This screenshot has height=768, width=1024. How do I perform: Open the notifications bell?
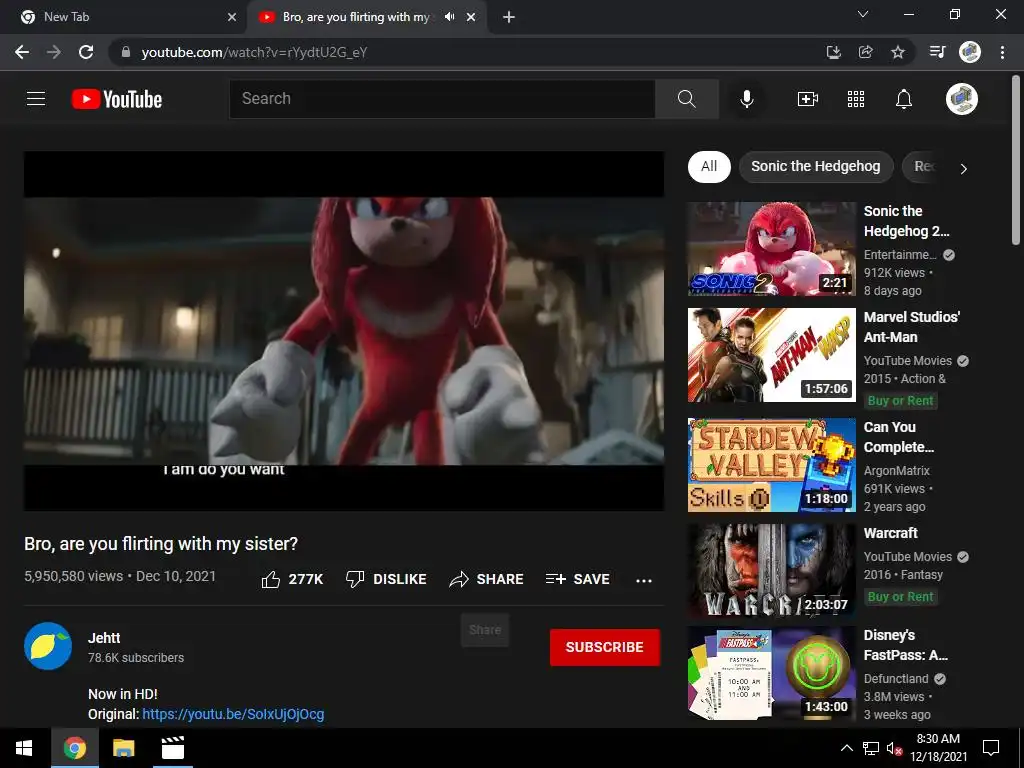tap(904, 99)
